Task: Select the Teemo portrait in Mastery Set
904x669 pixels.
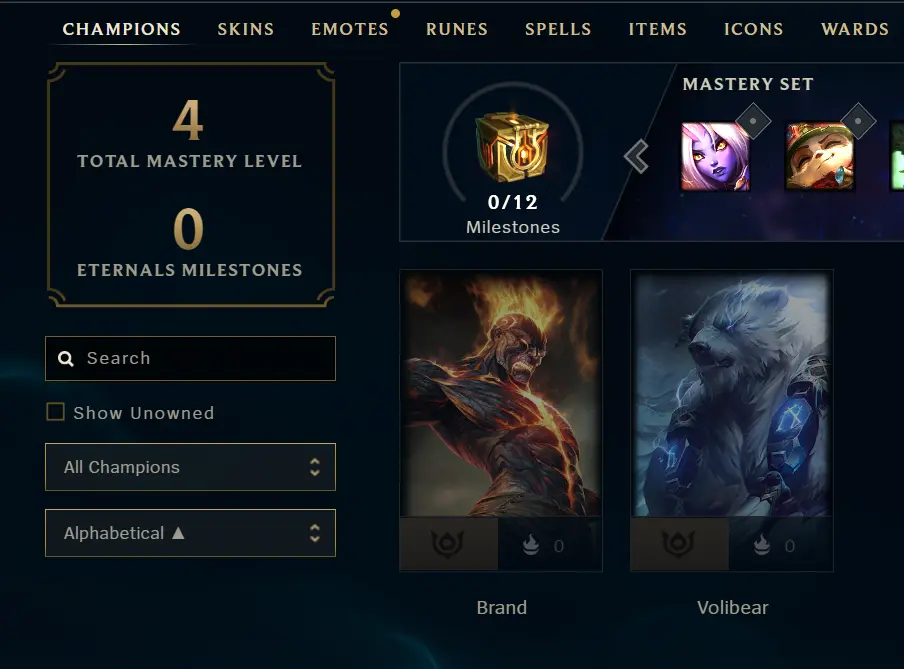Action: (x=819, y=156)
